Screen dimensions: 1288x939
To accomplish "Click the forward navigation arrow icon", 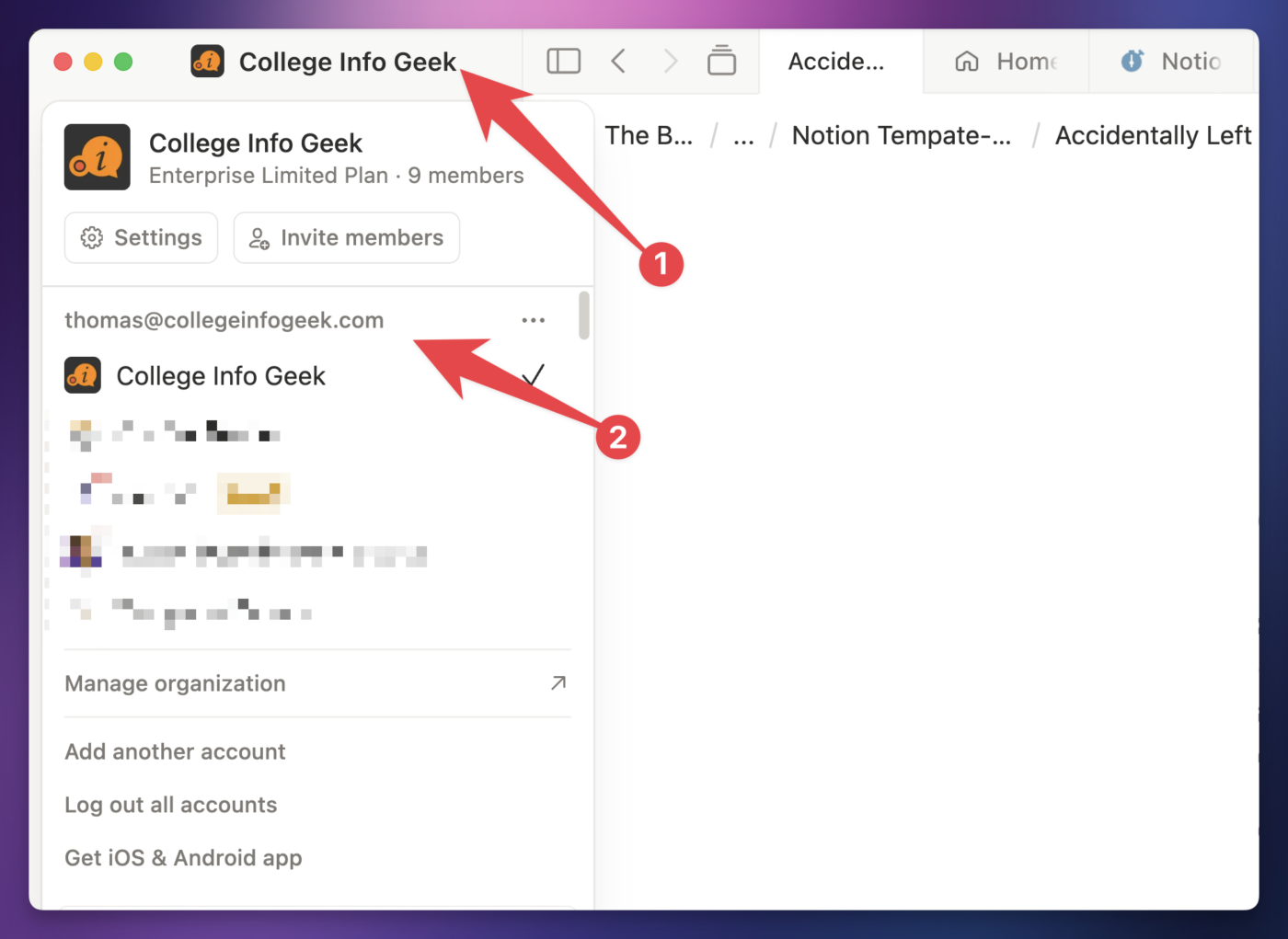I will click(670, 61).
